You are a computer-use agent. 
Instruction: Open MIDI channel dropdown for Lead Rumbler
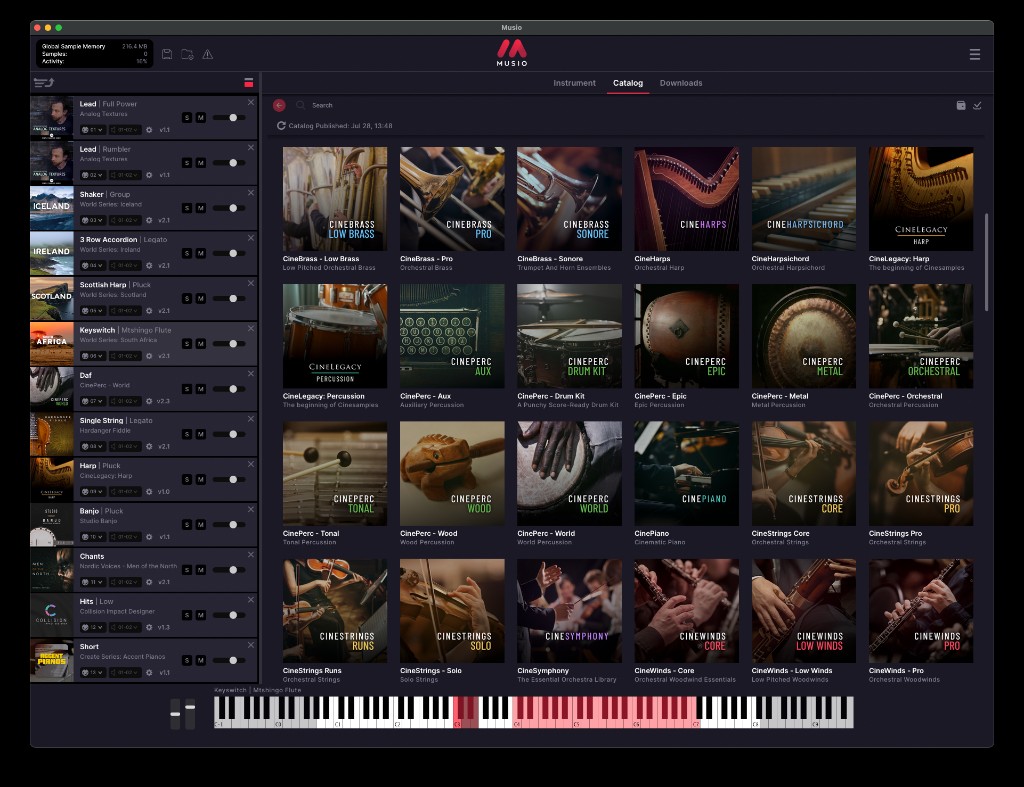click(x=92, y=175)
